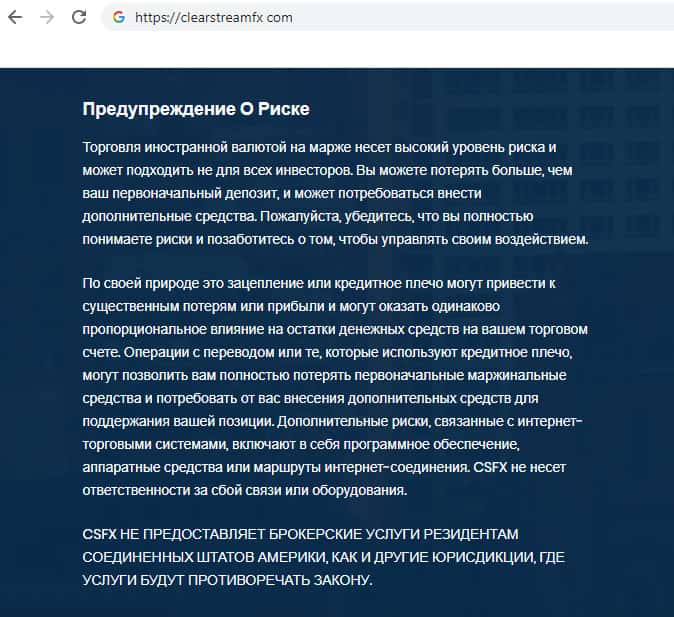Viewport: 674px width, 617px height.
Task: Click the line "ответственности за сбой связи или оборудования."
Action: coord(245,491)
